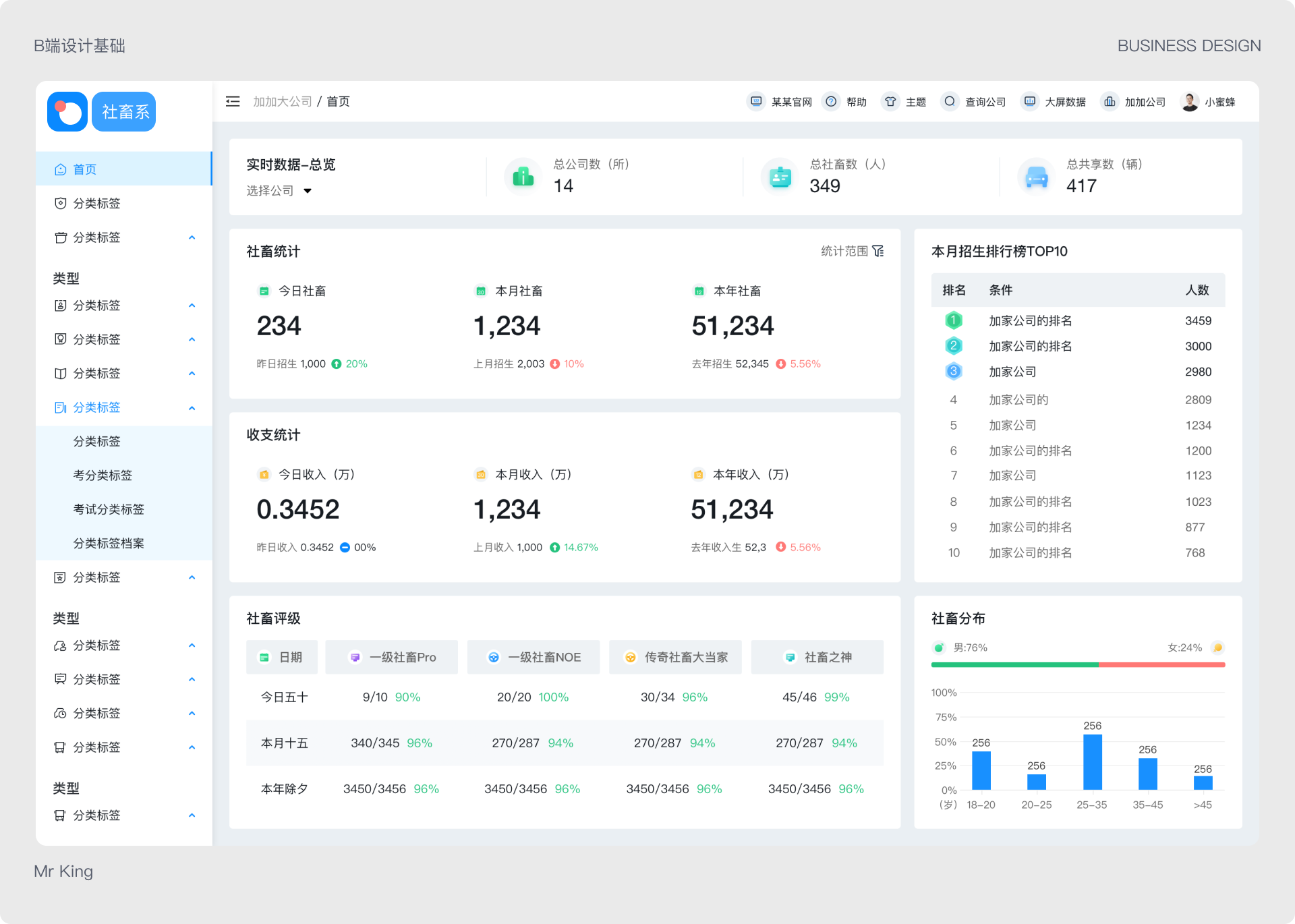
Task: Select 首页 in the sidebar menu
Action: (85, 169)
